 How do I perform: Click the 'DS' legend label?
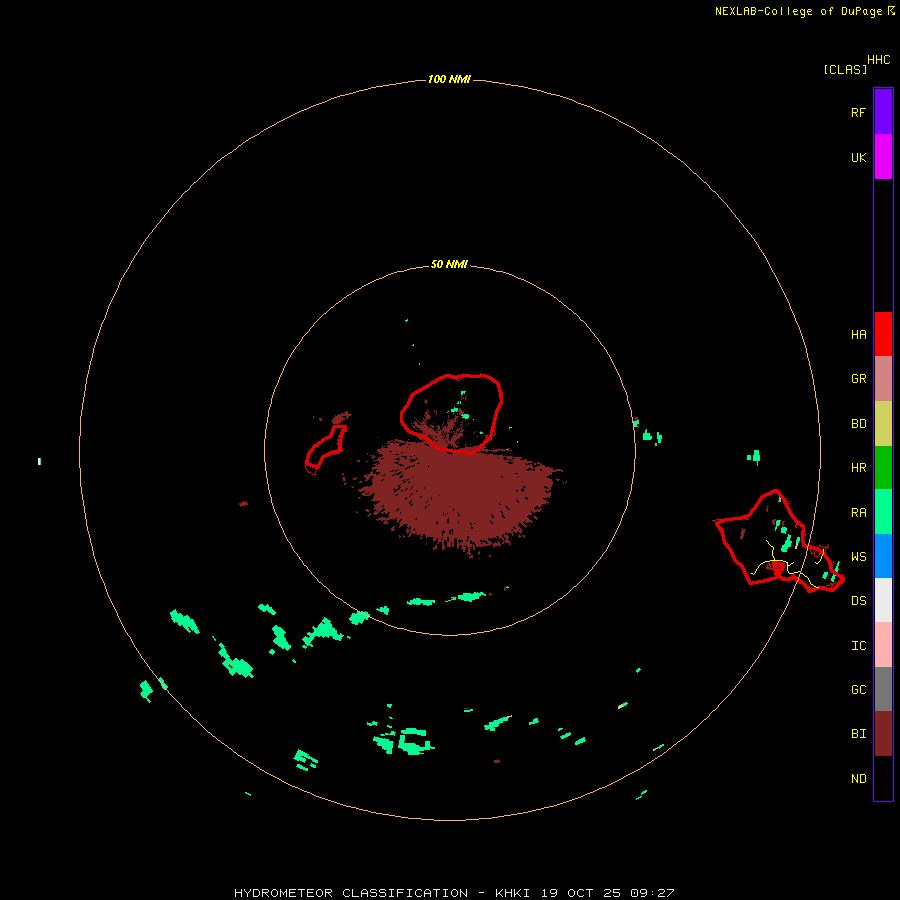858,601
